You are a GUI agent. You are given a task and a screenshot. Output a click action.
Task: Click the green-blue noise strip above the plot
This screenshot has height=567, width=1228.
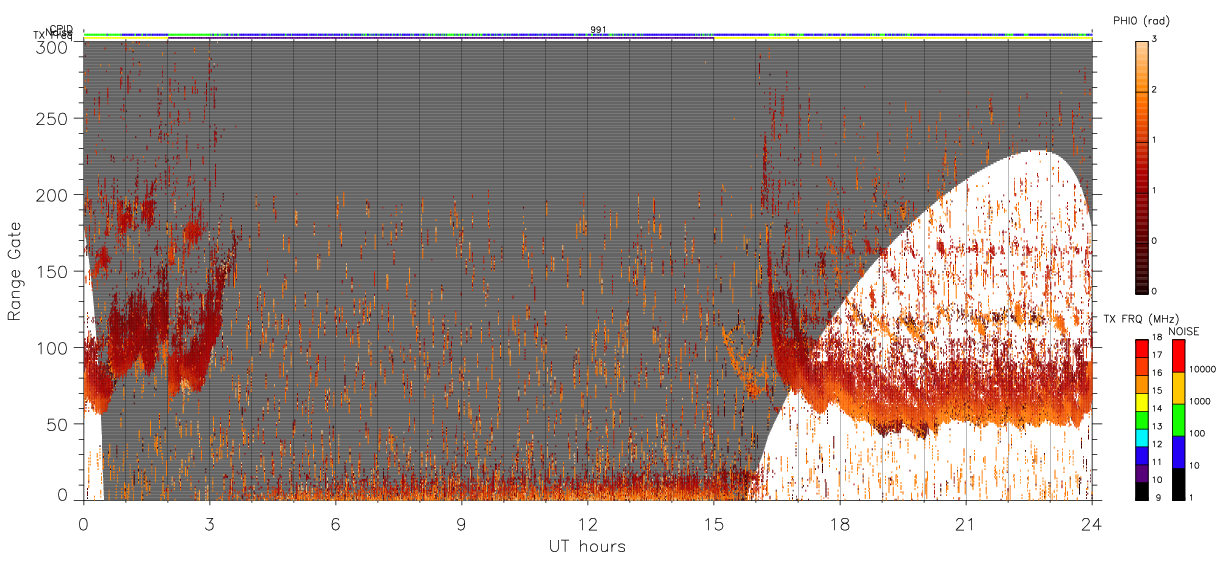click(587, 34)
